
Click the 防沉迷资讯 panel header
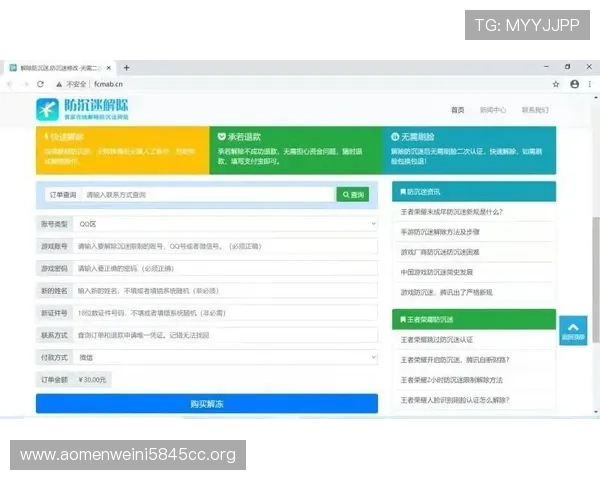pyautogui.click(x=474, y=191)
